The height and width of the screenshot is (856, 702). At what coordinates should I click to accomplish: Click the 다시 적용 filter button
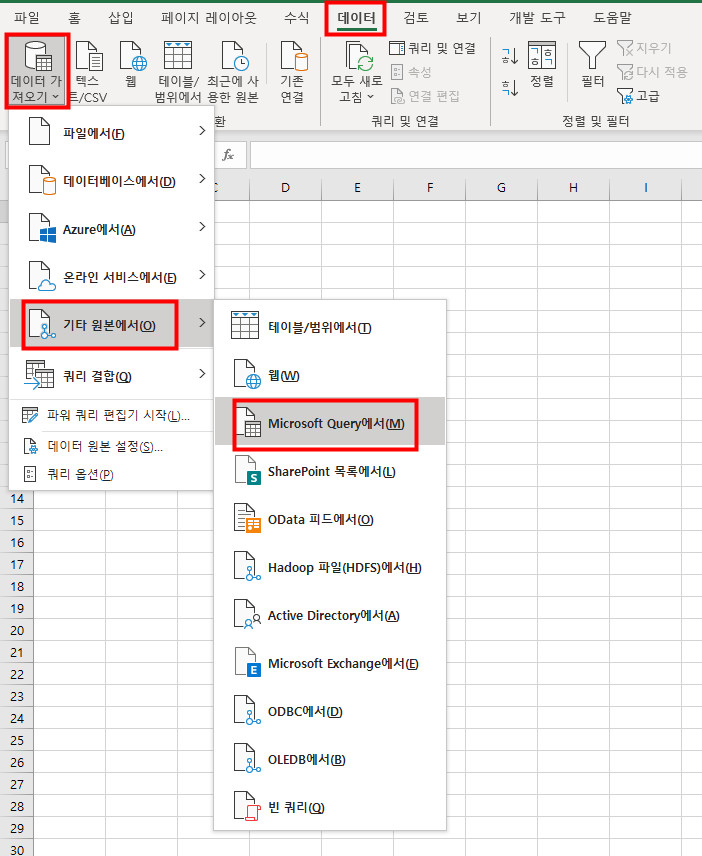tap(652, 72)
